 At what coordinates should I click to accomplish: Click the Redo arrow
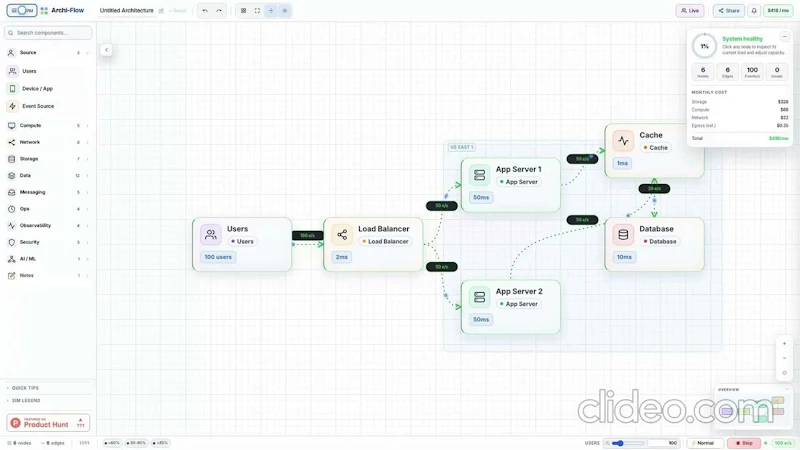pyautogui.click(x=219, y=11)
